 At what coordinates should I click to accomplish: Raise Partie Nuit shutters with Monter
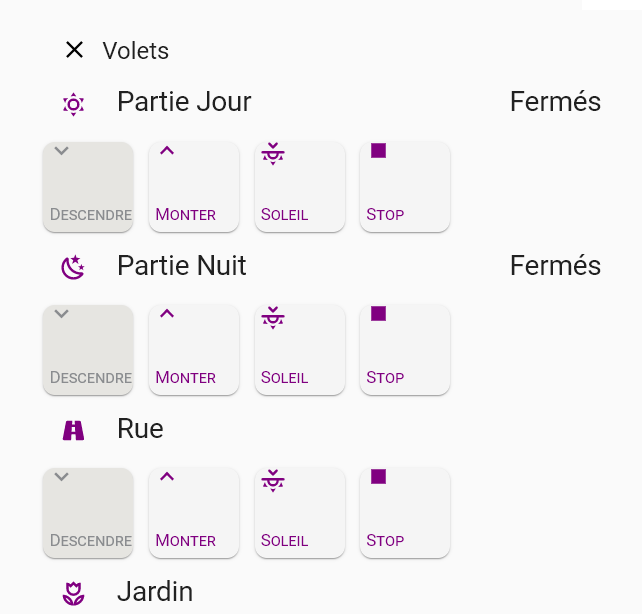pyautogui.click(x=194, y=350)
